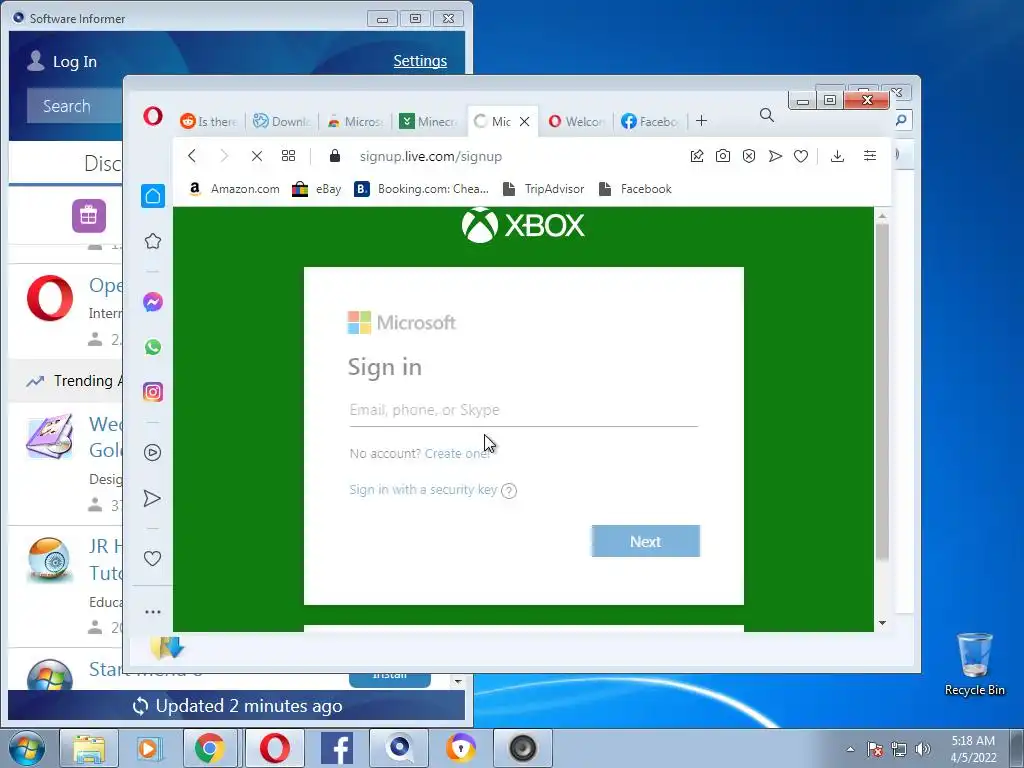Open a new tab with the plus button
The height and width of the screenshot is (768, 1024).
[x=701, y=121]
